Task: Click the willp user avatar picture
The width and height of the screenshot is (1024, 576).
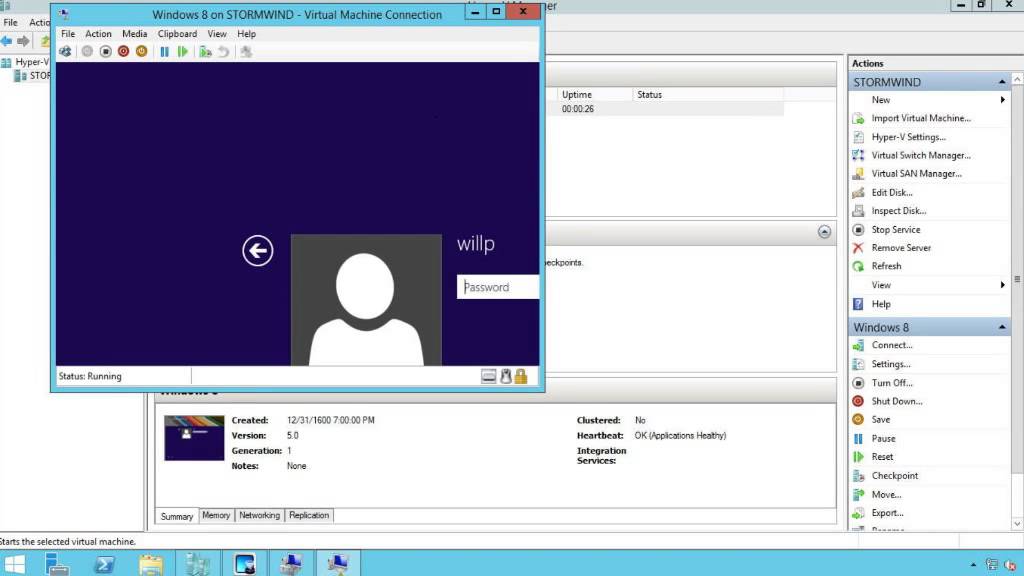Action: (x=366, y=300)
